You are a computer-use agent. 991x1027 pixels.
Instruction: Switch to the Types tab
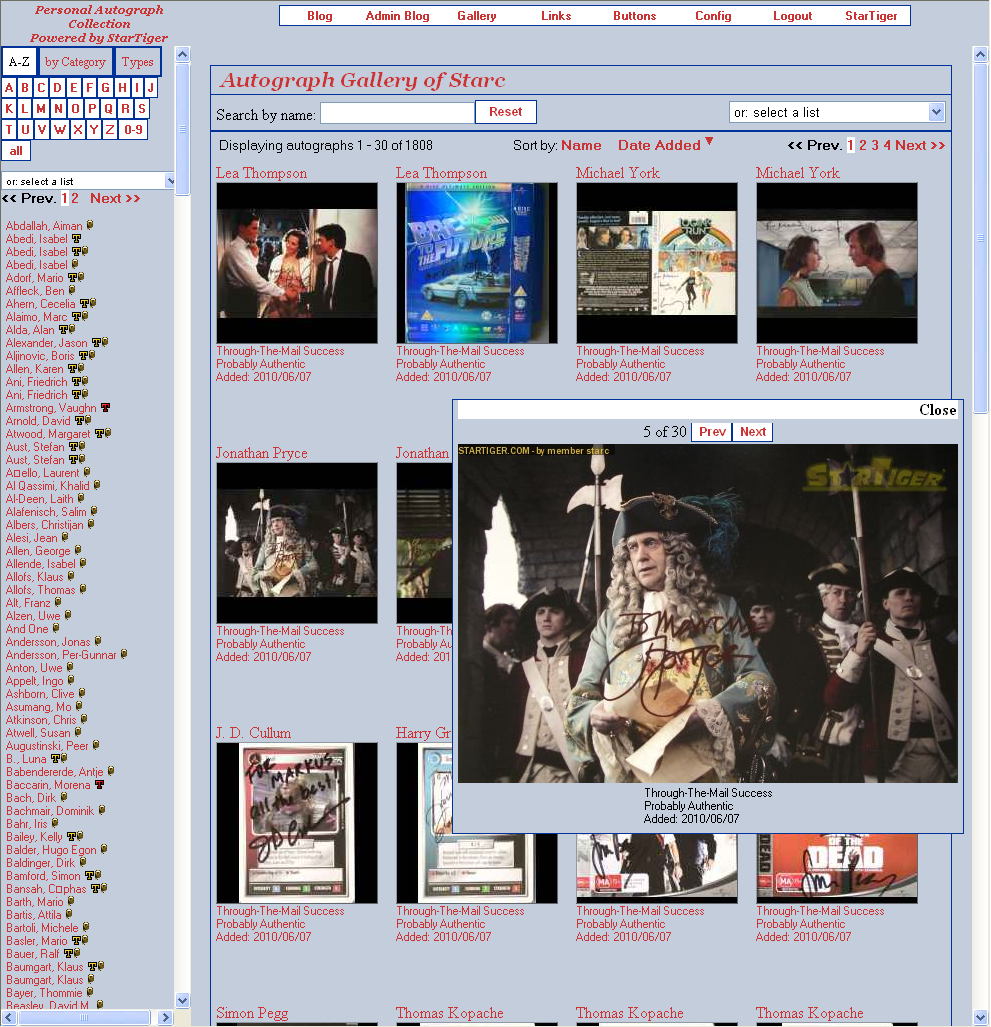(x=138, y=62)
